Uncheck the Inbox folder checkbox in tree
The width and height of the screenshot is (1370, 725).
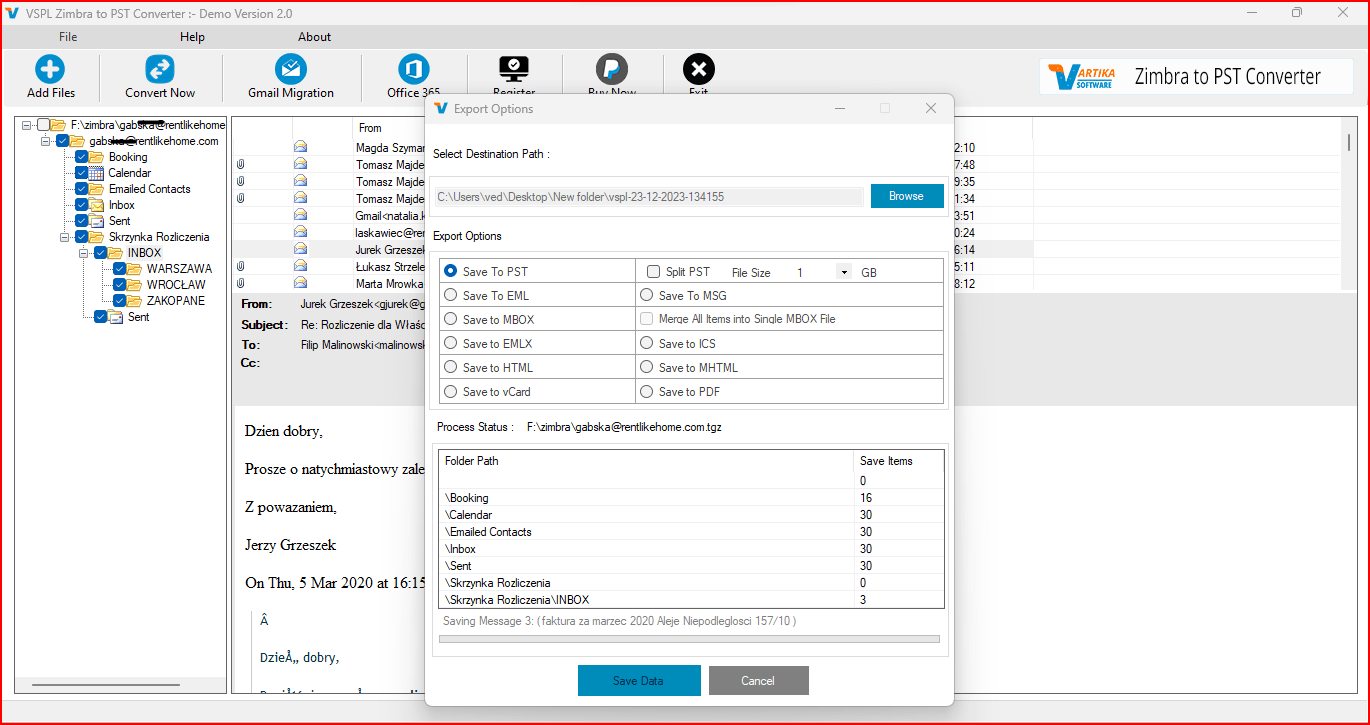point(82,205)
